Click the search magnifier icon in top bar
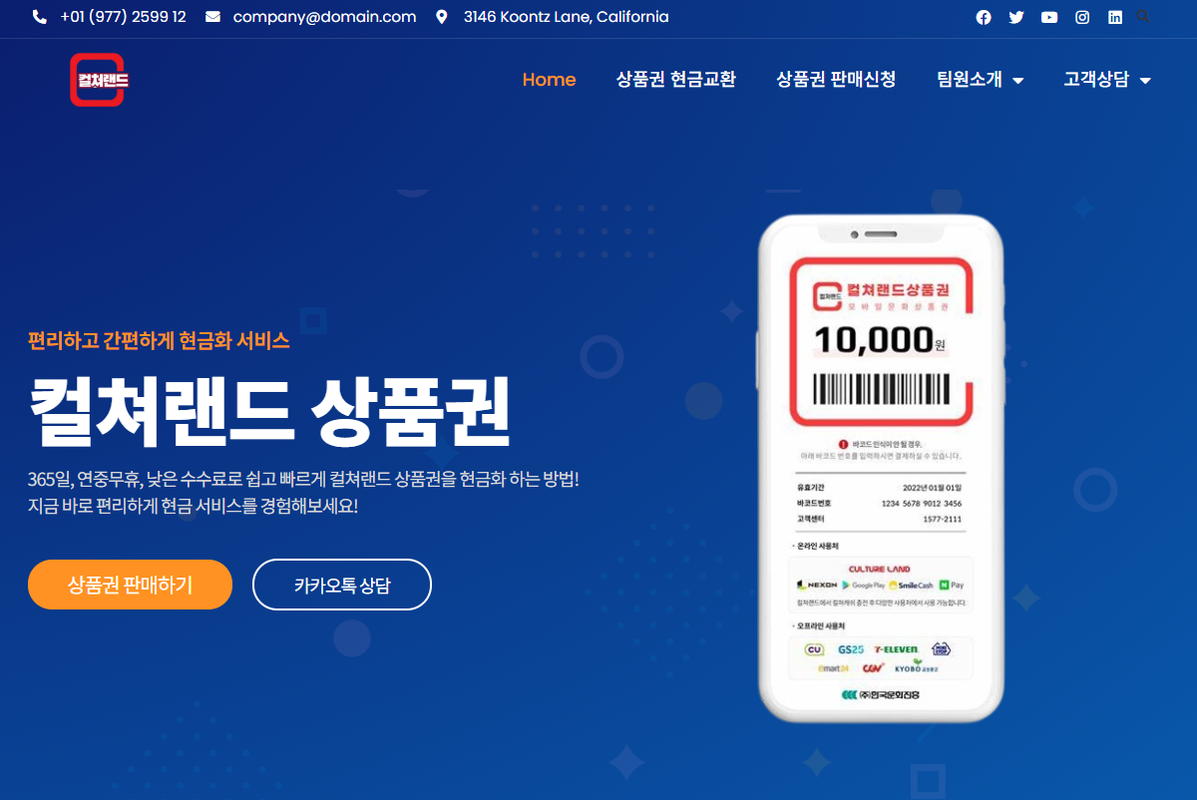The image size is (1197, 800). point(1143,16)
